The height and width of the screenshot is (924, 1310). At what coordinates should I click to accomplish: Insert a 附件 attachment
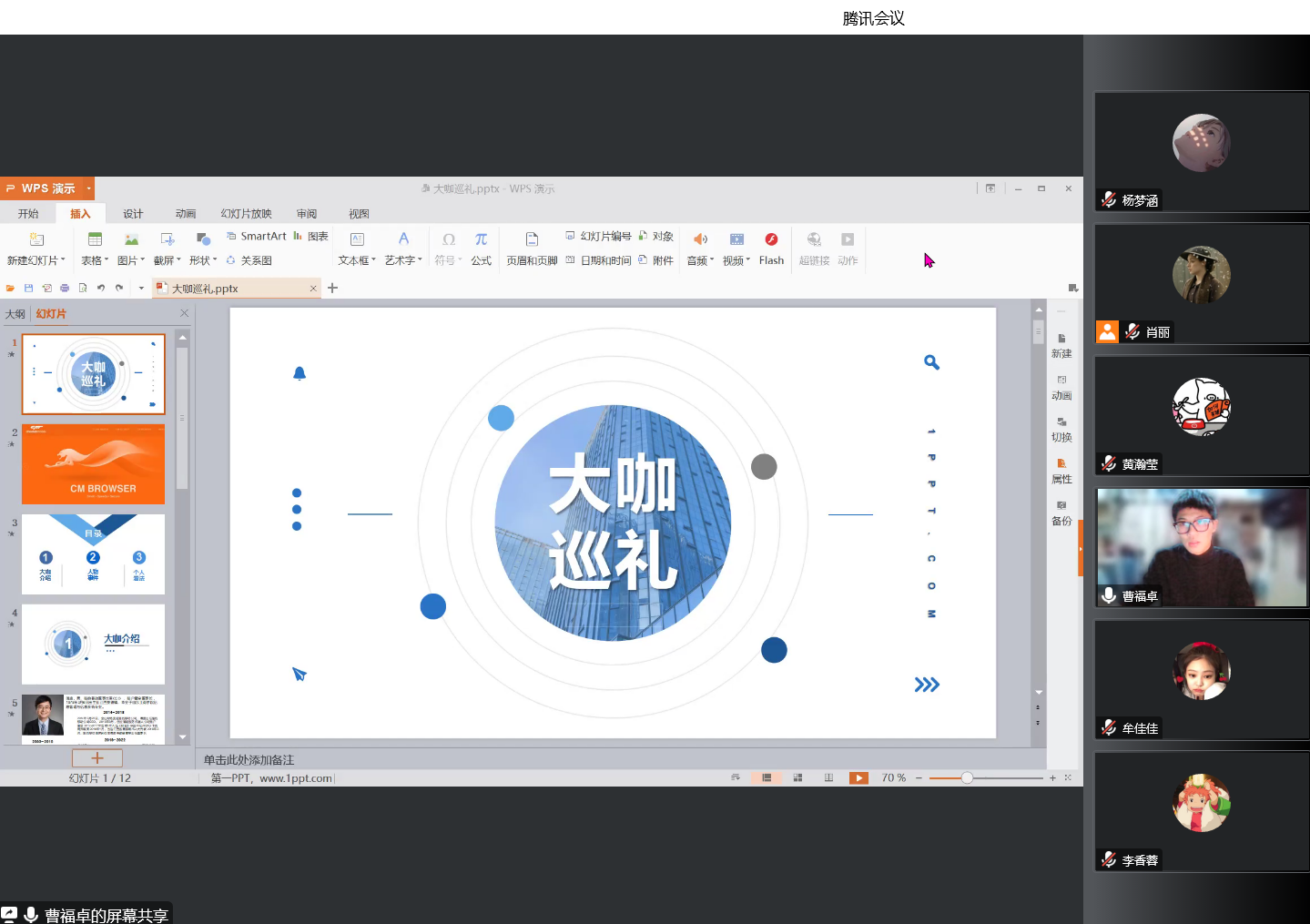point(656,260)
